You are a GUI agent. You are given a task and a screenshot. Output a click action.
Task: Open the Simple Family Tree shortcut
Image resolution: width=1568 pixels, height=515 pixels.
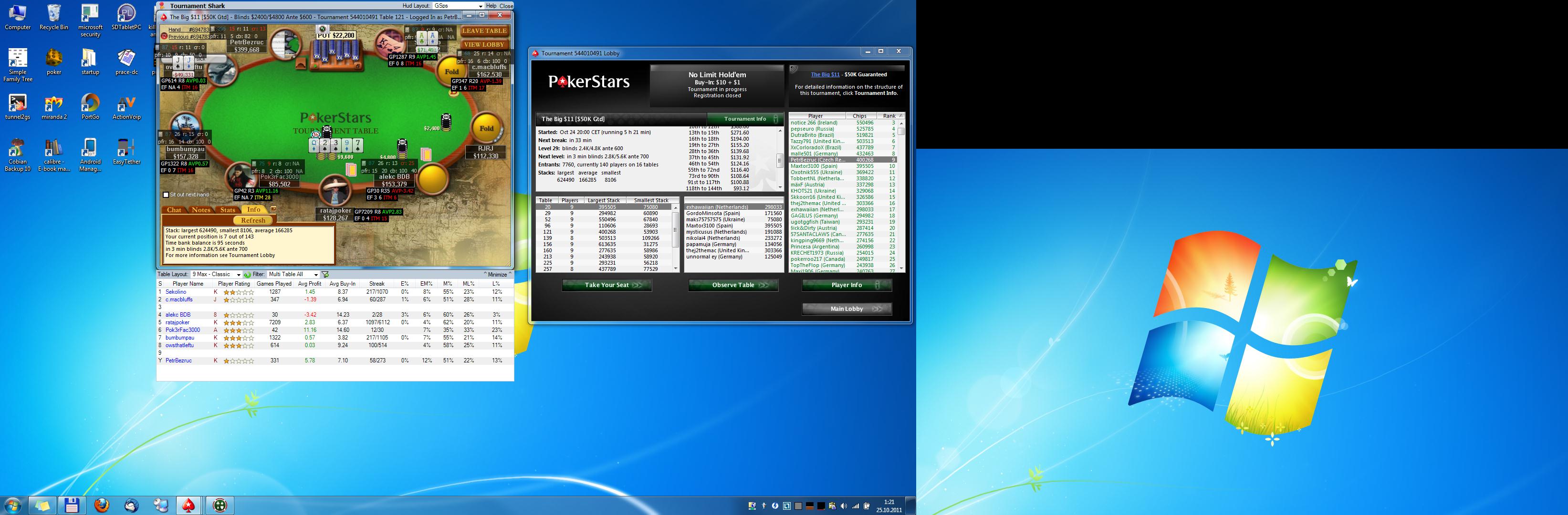[18, 65]
